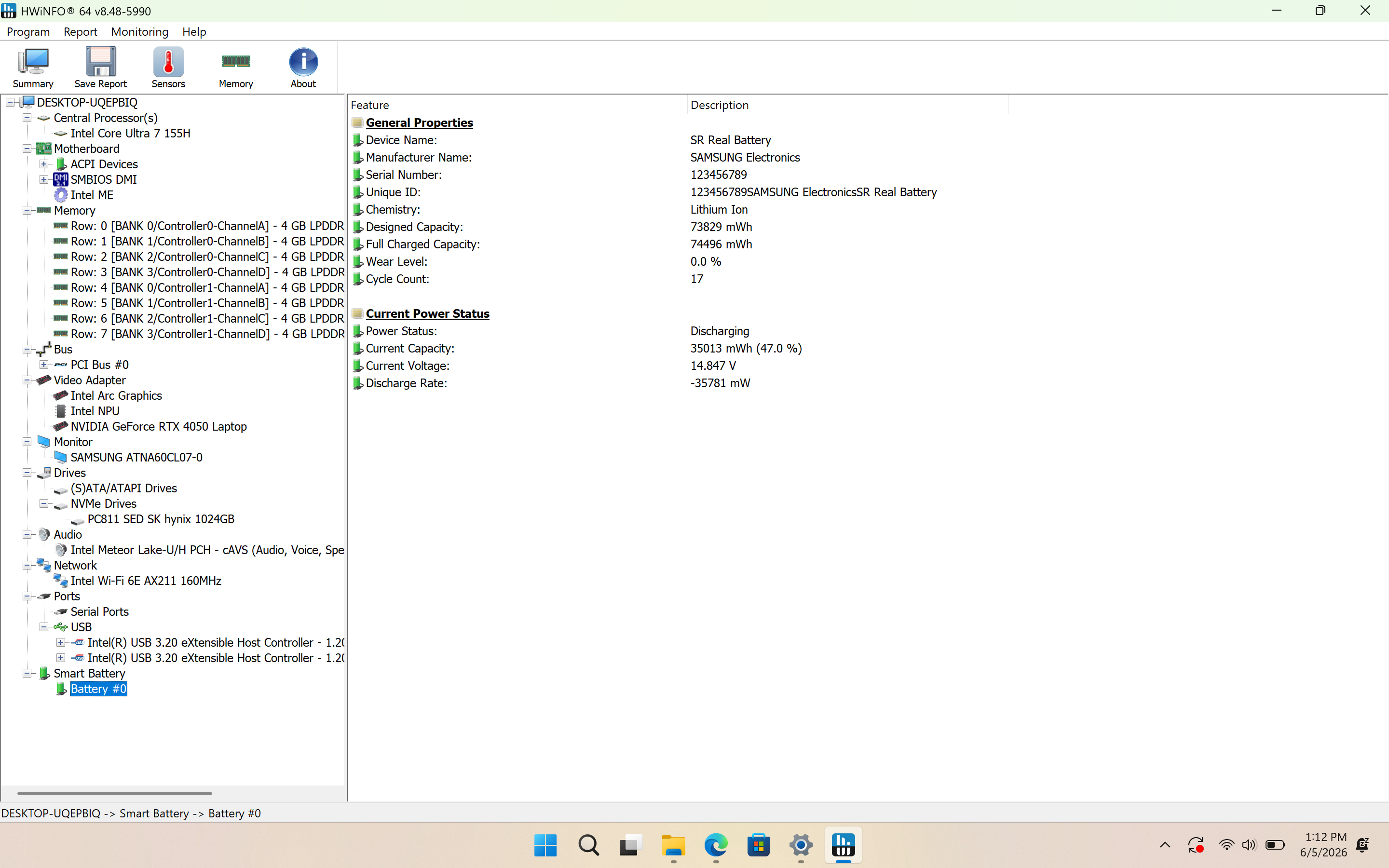Collapse the Video Adapter node
1389x868 pixels.
27,380
